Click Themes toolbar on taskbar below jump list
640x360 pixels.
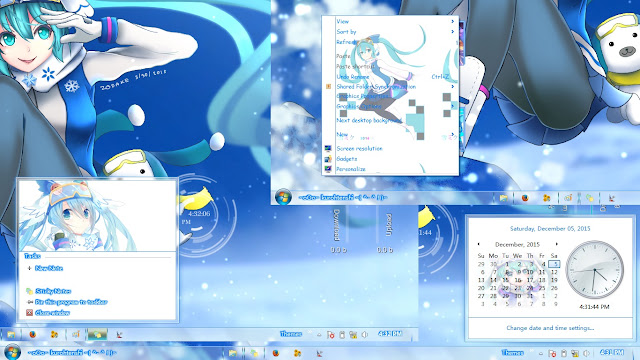click(x=291, y=334)
